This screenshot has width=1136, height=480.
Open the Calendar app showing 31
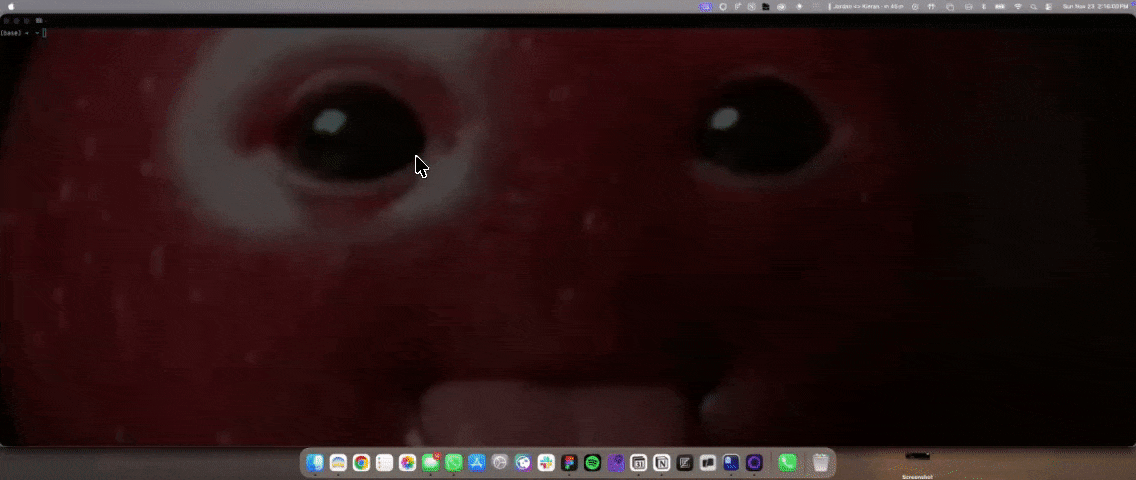pos(638,462)
